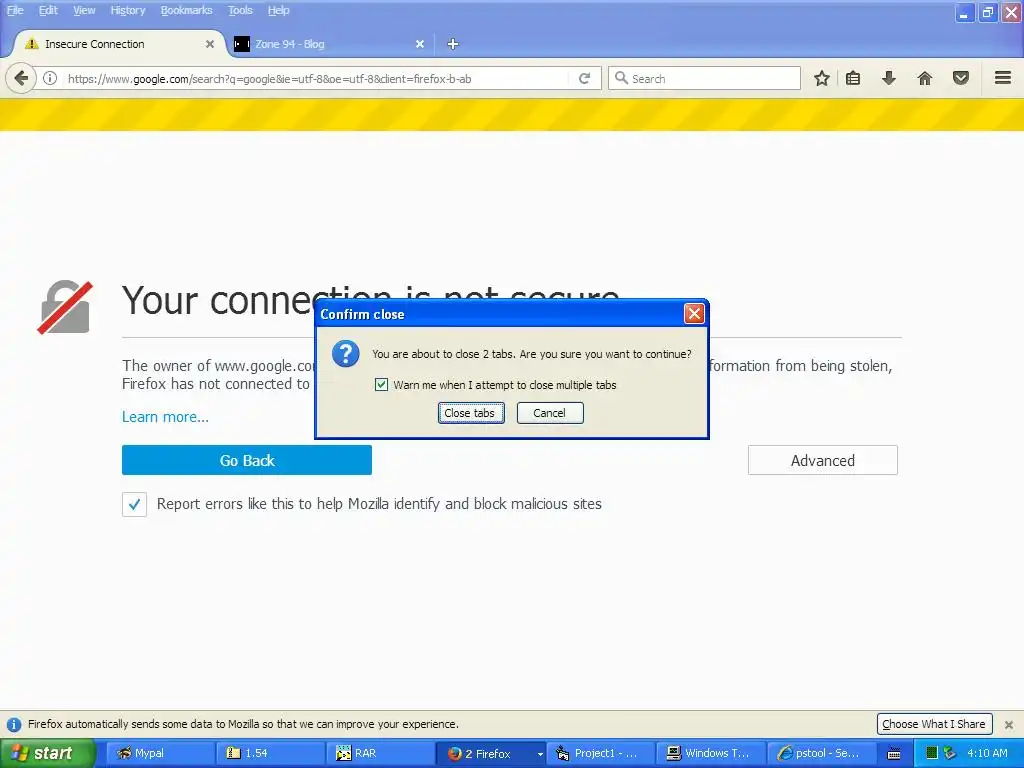Click the search magnifier icon
This screenshot has height=768, width=1024.
click(x=621, y=78)
